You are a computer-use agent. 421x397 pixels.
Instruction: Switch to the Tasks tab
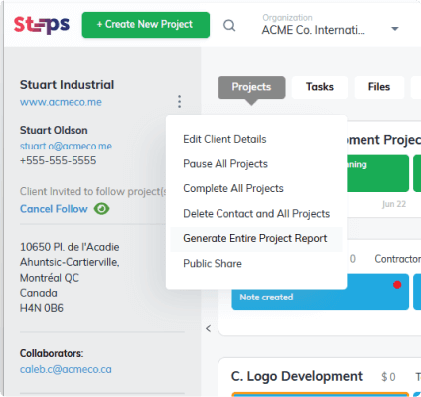(x=320, y=87)
